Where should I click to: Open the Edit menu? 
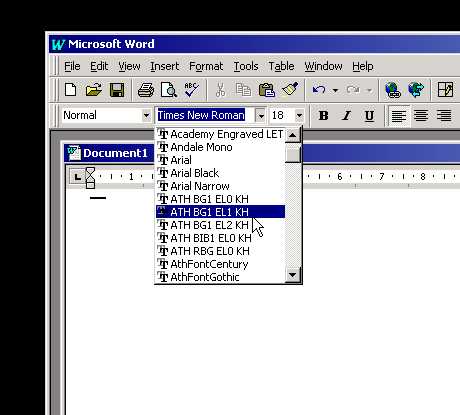tap(99, 66)
